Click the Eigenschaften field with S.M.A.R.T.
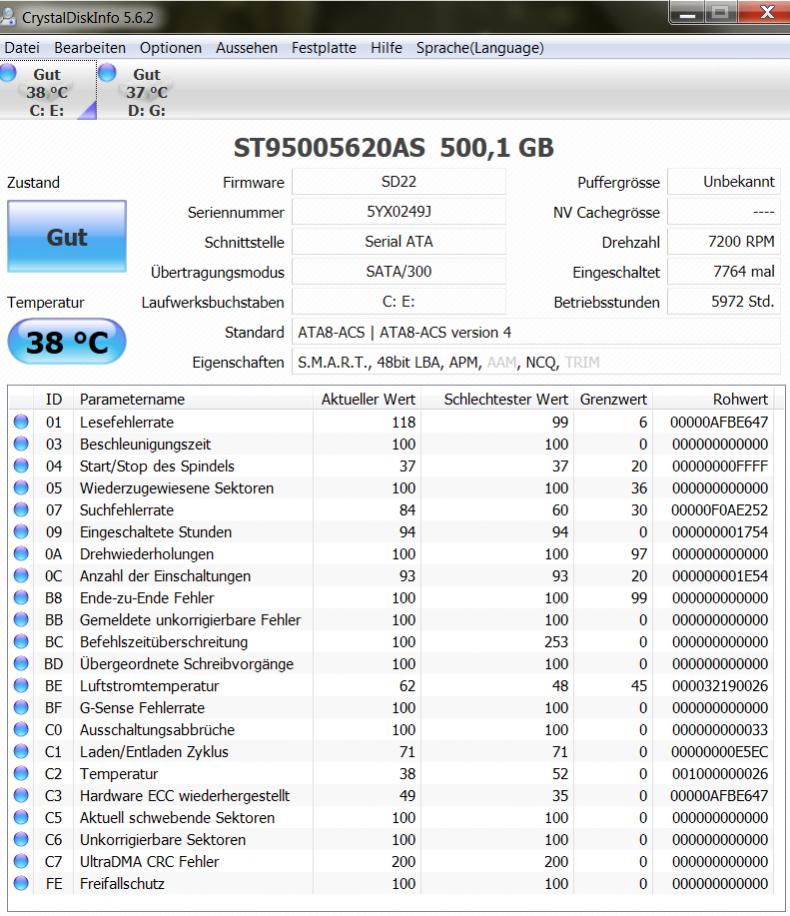 pyautogui.click(x=536, y=362)
